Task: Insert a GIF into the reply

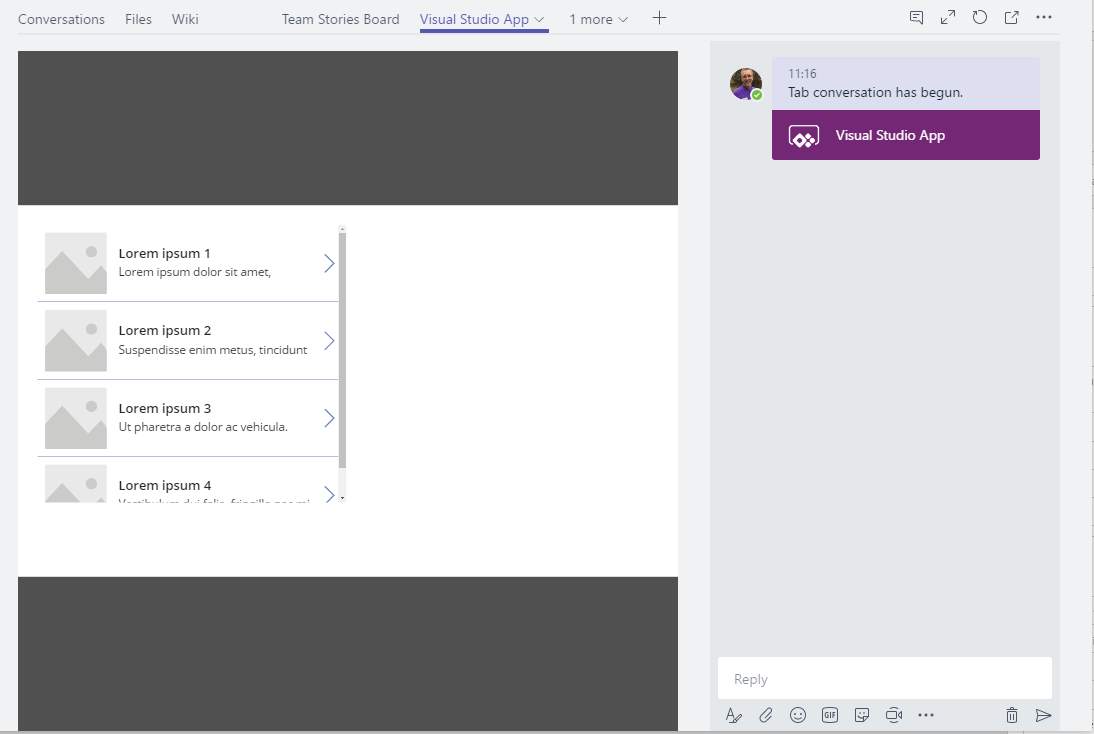Action: click(830, 715)
